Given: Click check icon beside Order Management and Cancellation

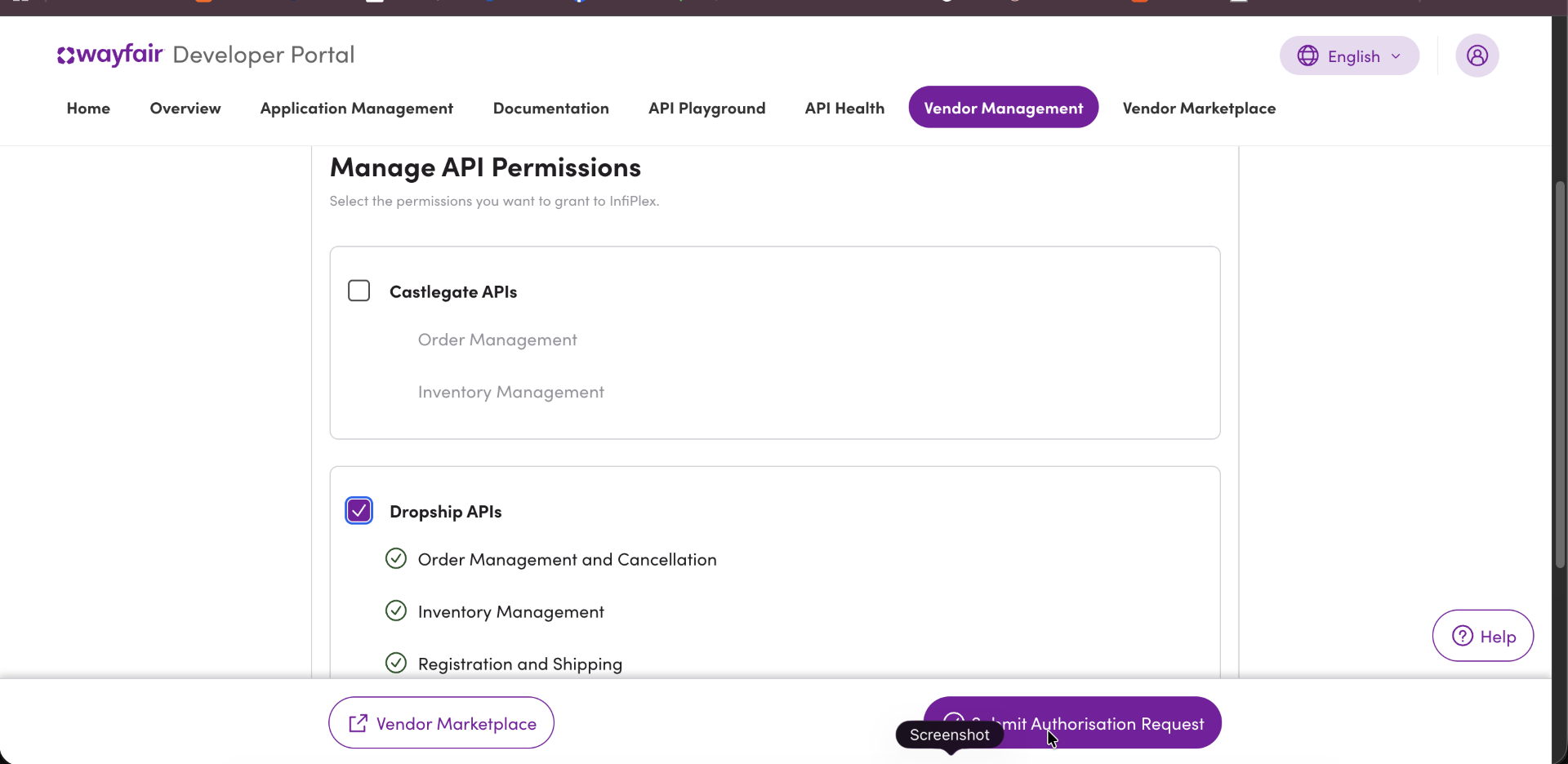Looking at the screenshot, I should point(396,558).
